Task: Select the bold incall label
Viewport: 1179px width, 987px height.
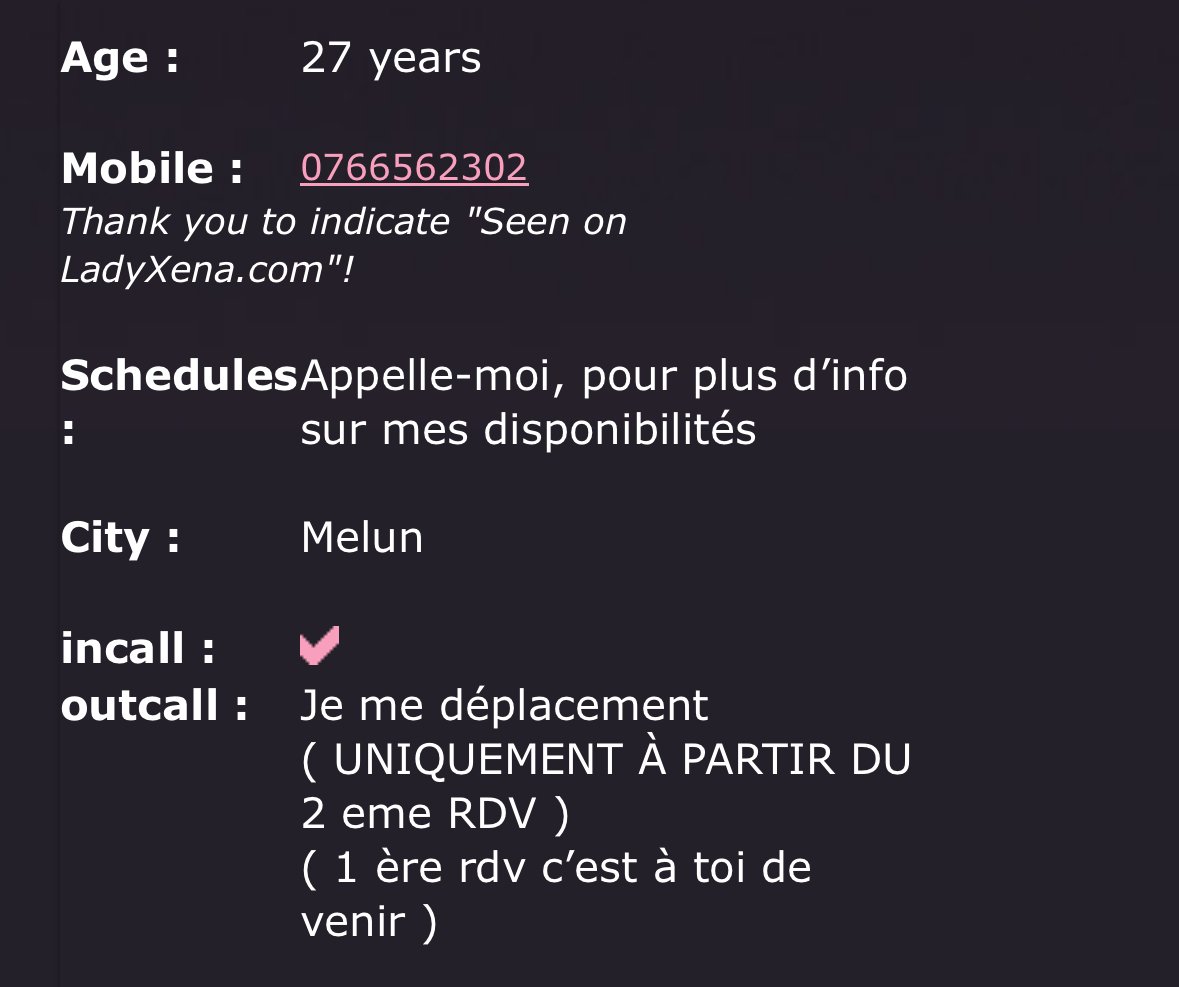Action: click(138, 648)
